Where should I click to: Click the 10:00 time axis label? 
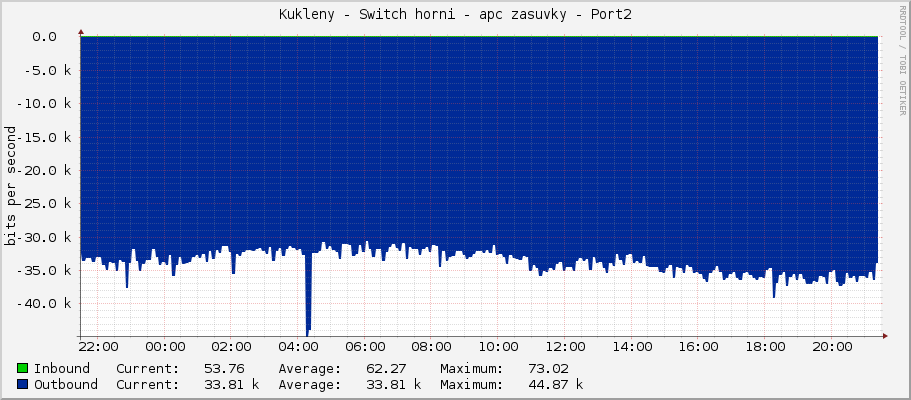(x=498, y=347)
